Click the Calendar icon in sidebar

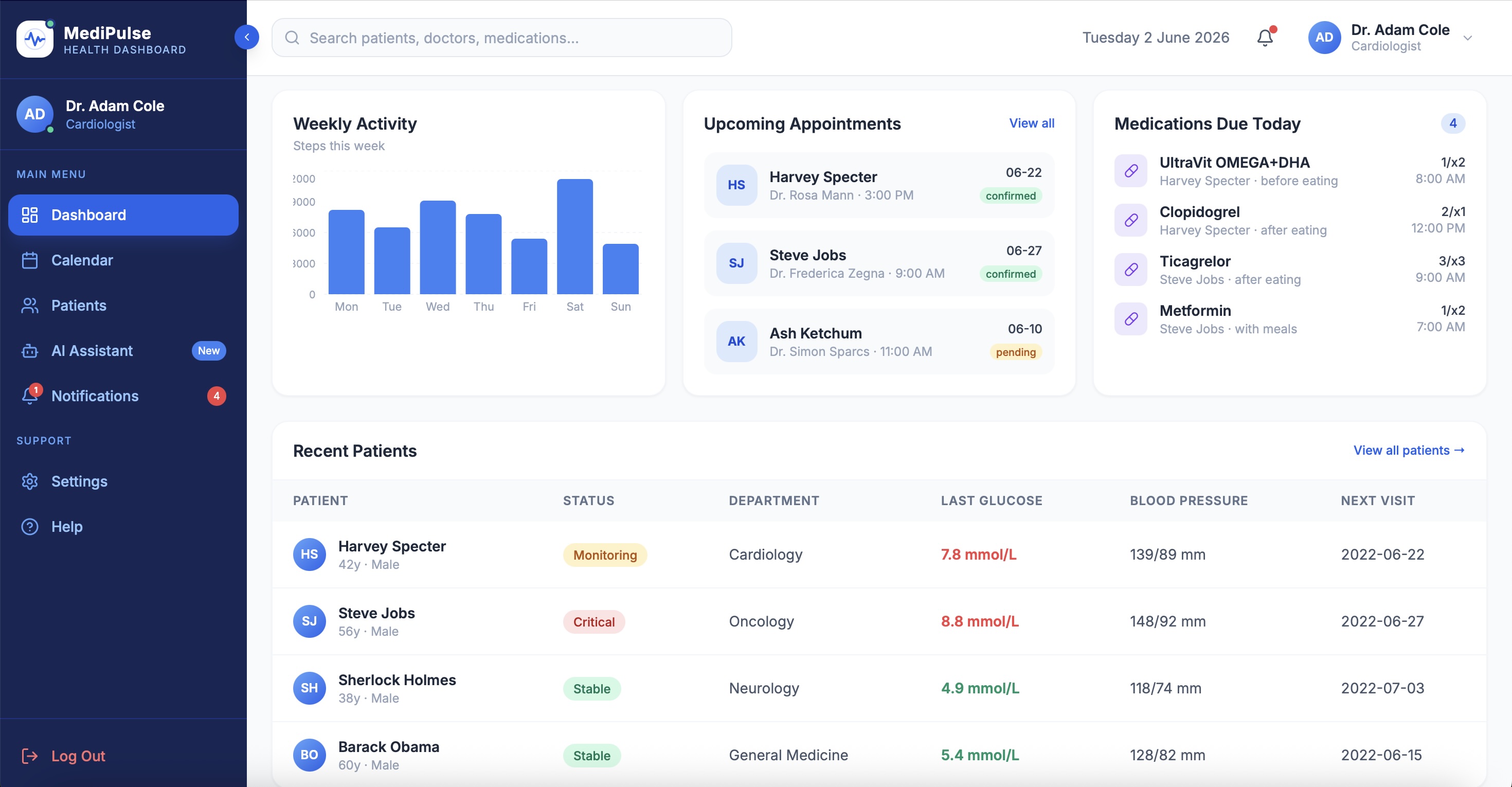tap(29, 260)
